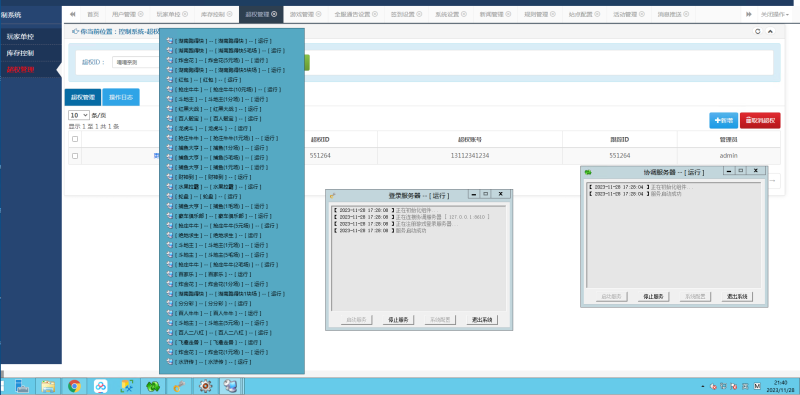The image size is (800, 395).
Task: Click the red 取消超权 button
Action: pyautogui.click(x=760, y=121)
